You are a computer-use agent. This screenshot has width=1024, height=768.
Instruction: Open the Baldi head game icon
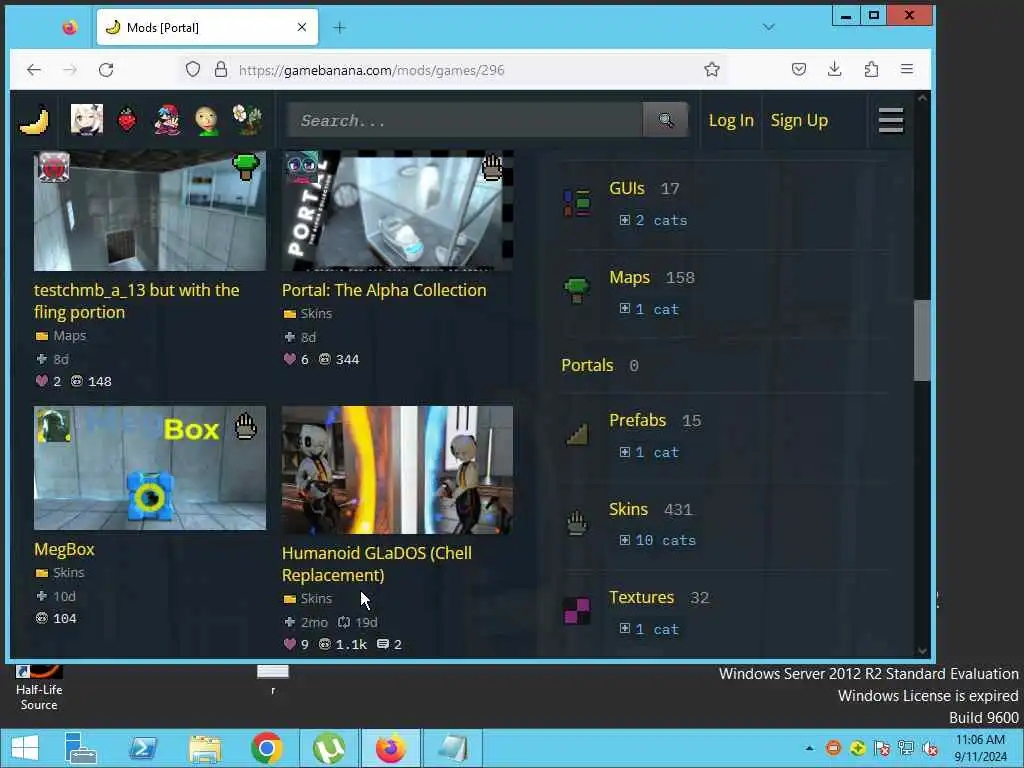click(x=207, y=120)
